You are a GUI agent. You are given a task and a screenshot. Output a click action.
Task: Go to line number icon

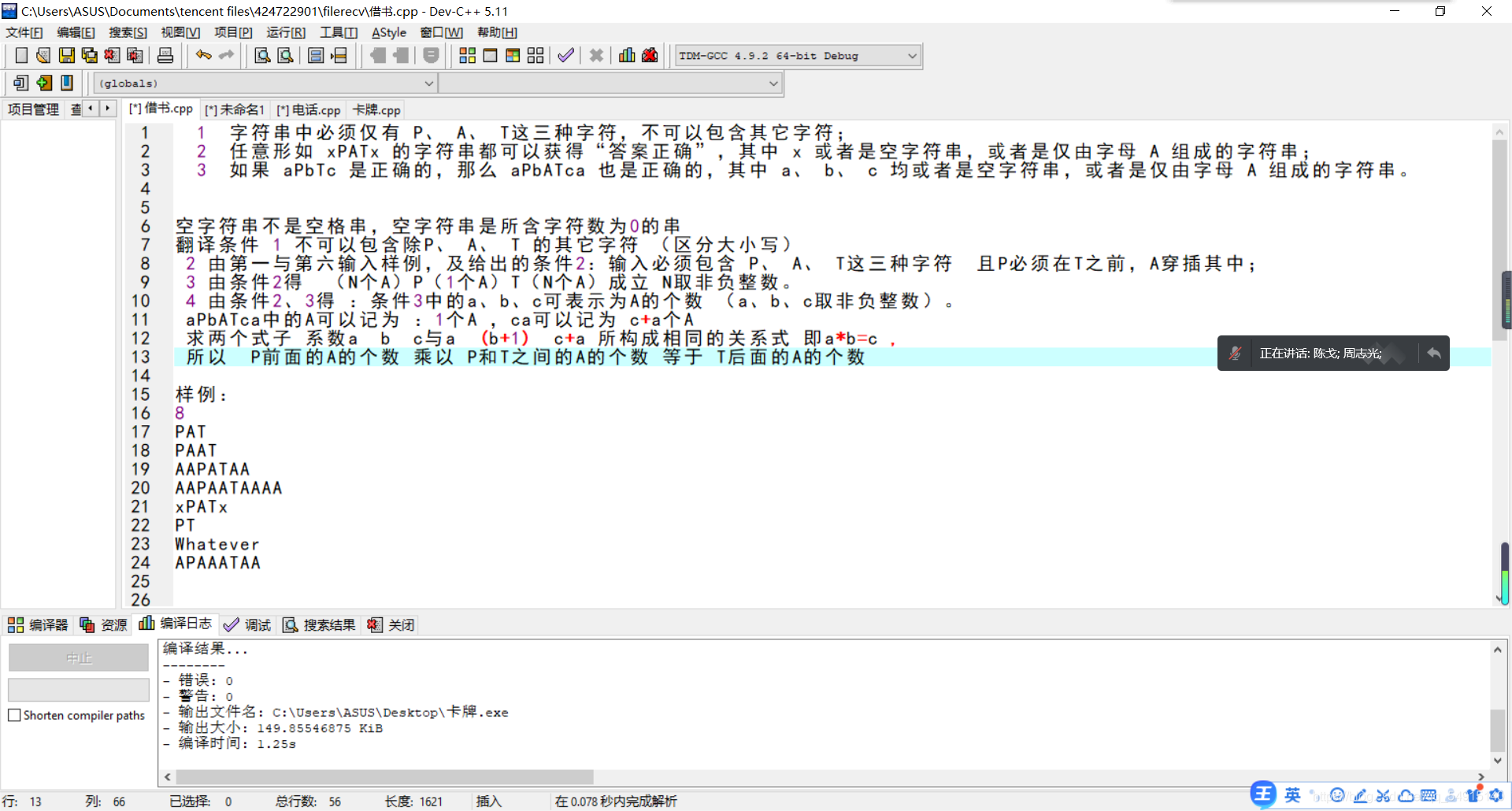(x=339, y=55)
